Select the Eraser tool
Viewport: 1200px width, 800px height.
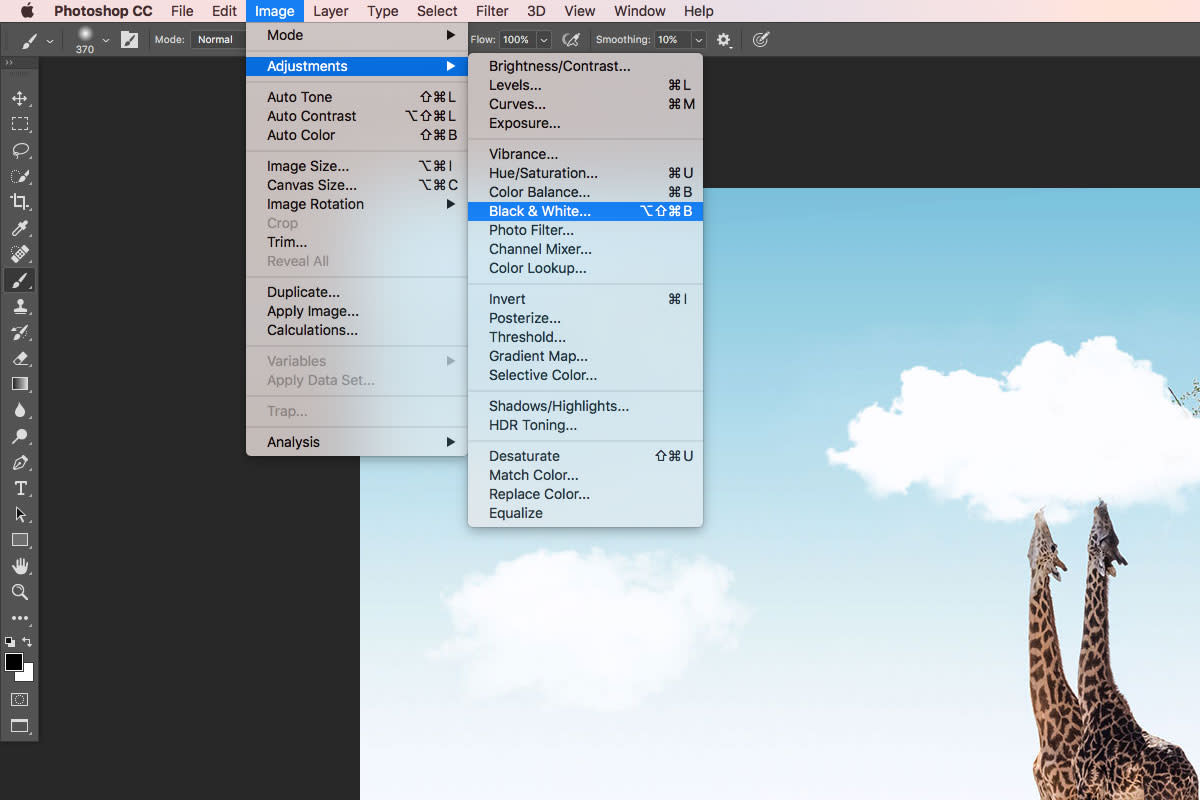tap(20, 358)
